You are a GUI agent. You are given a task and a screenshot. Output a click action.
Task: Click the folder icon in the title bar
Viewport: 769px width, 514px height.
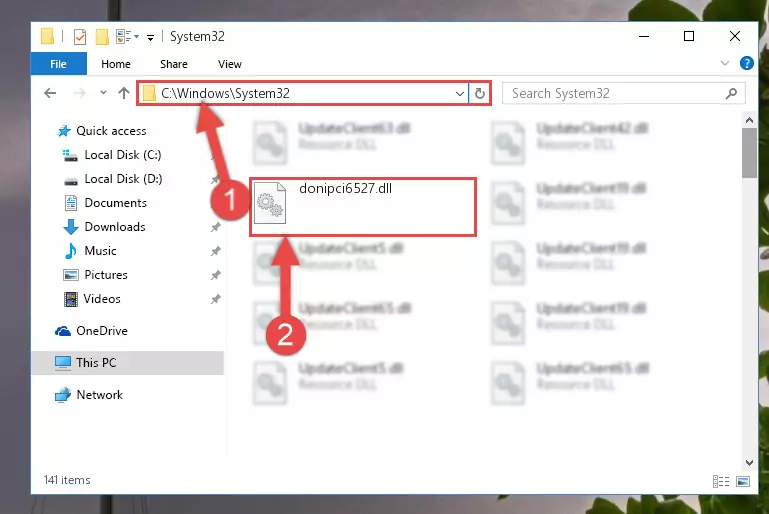coord(47,36)
